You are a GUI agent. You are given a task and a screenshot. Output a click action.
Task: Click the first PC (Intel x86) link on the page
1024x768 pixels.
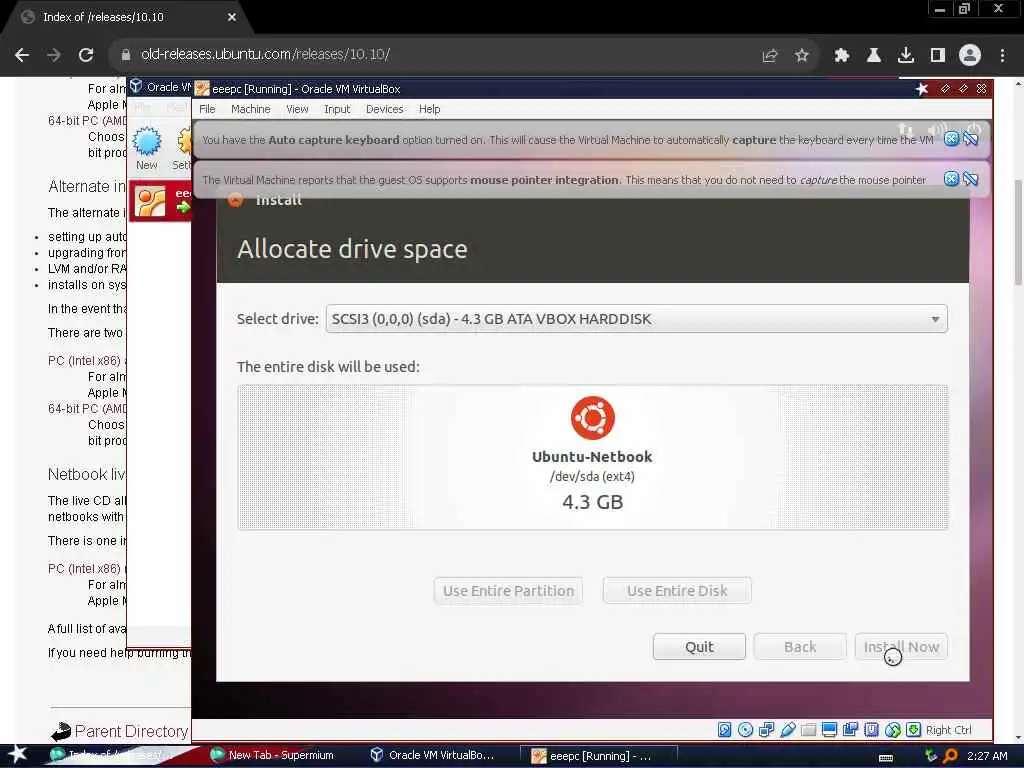tap(84, 360)
